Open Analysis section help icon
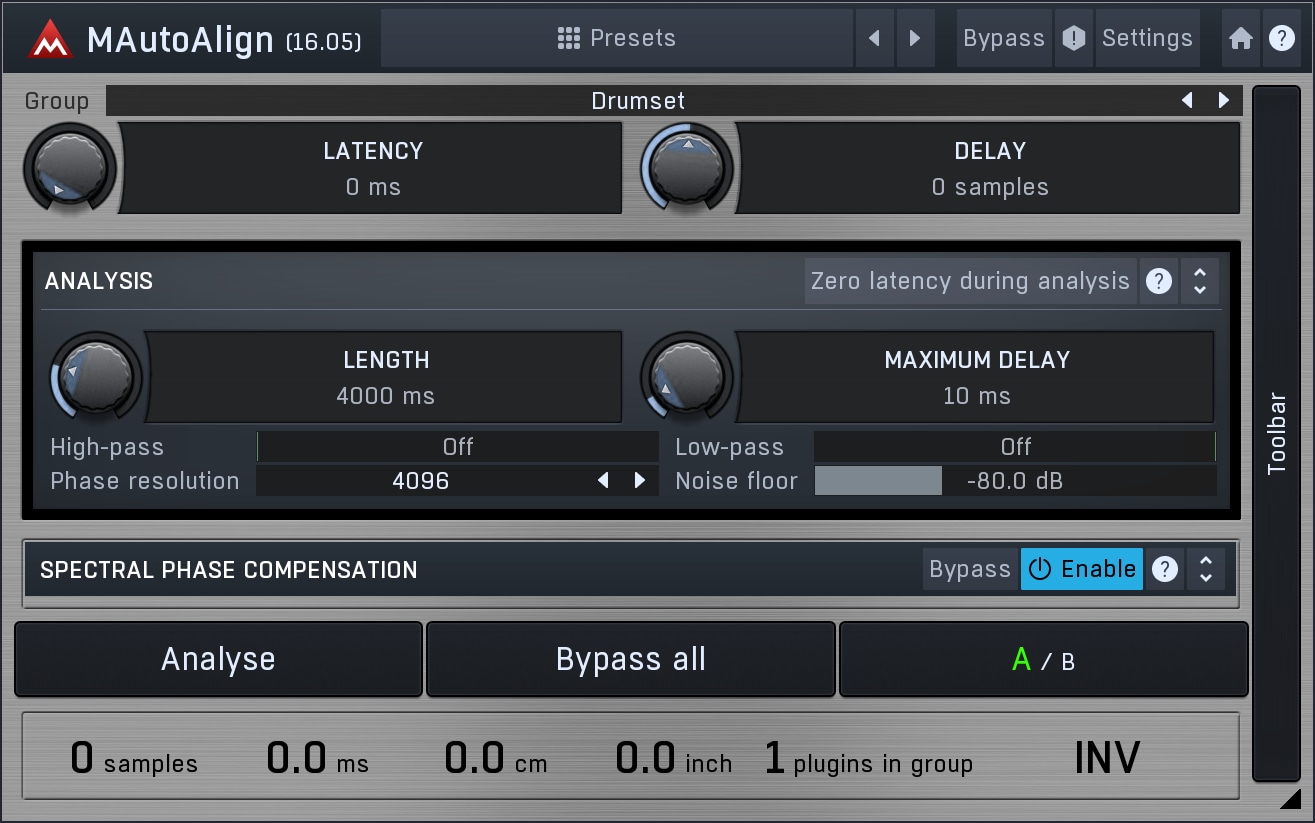 point(1159,282)
